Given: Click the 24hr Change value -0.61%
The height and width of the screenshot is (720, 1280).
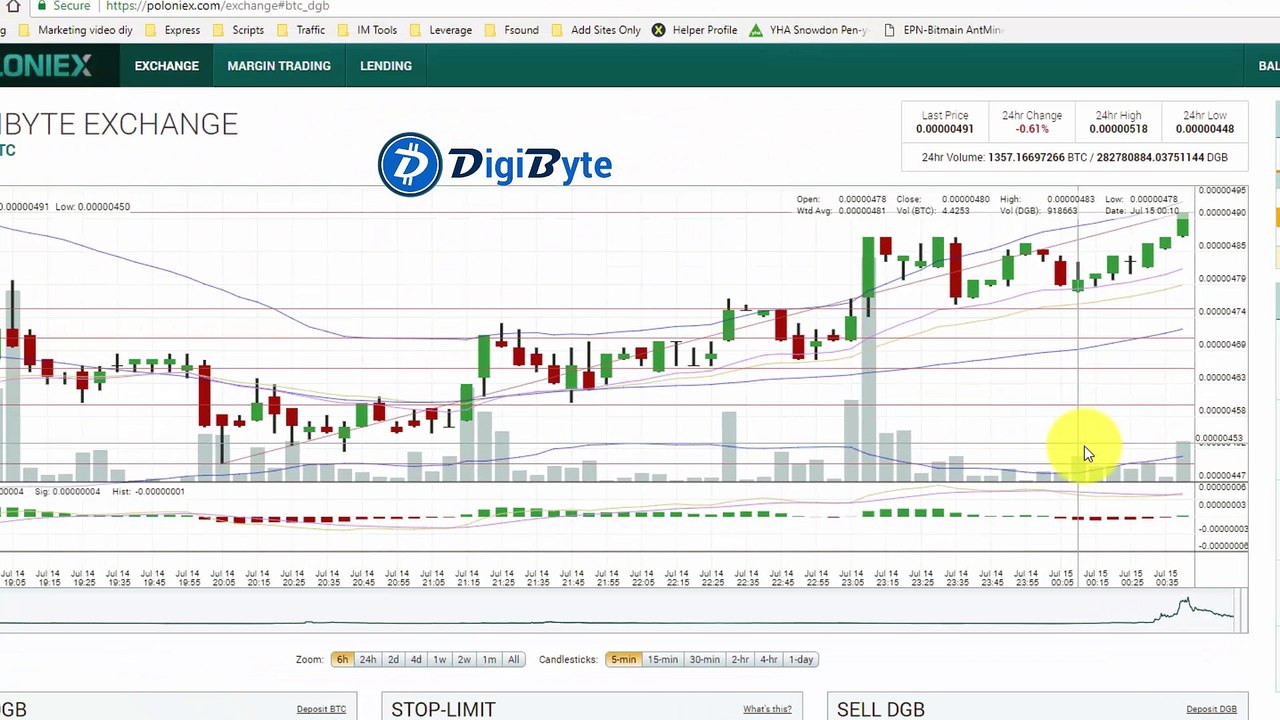Looking at the screenshot, I should (x=1032, y=129).
